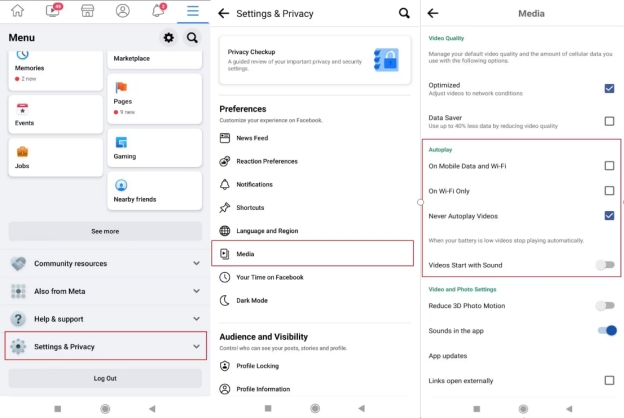Uncheck Never Autoplay Videos
The image size is (624, 418).
(609, 216)
